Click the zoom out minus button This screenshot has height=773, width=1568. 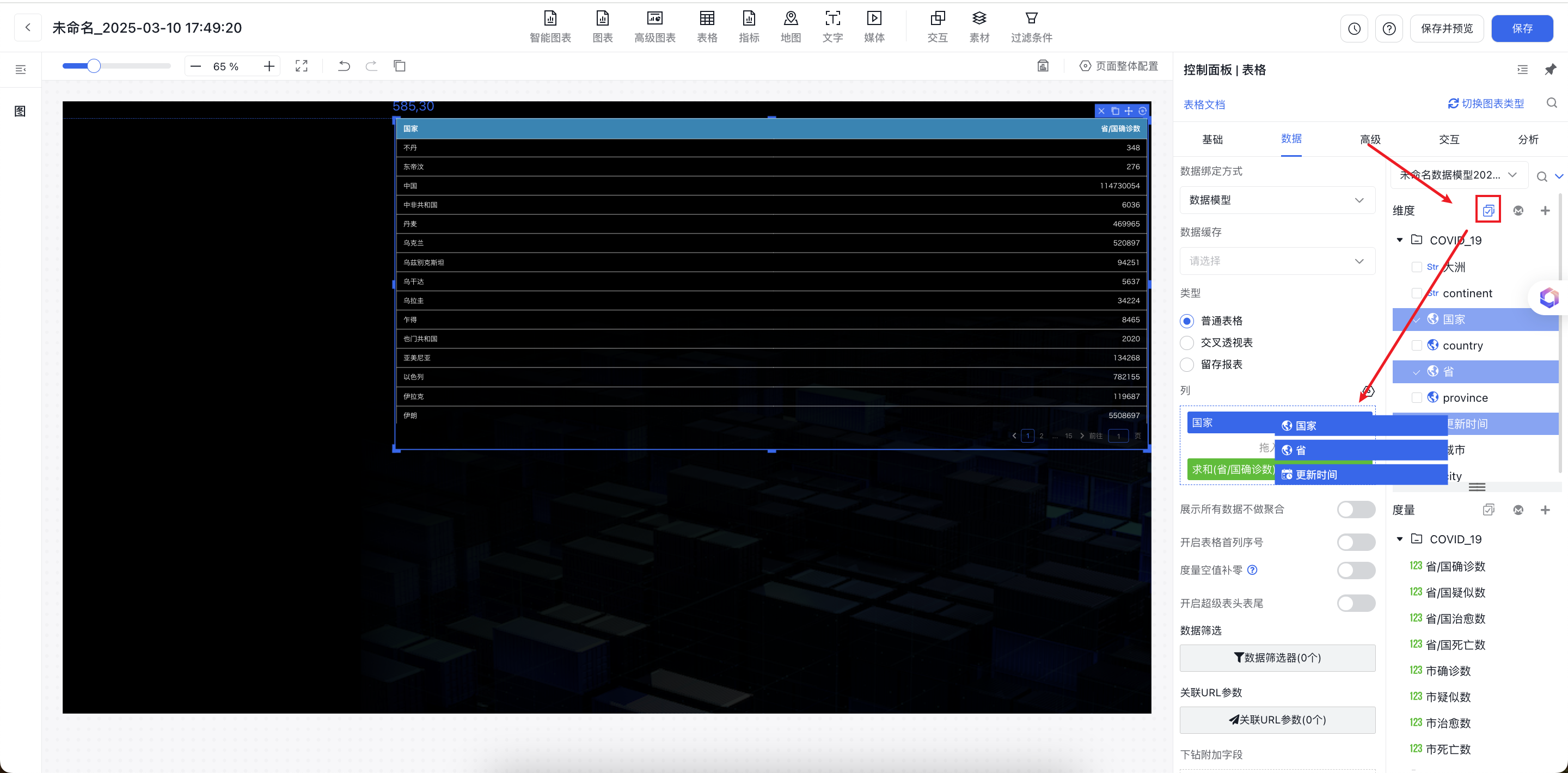(195, 66)
